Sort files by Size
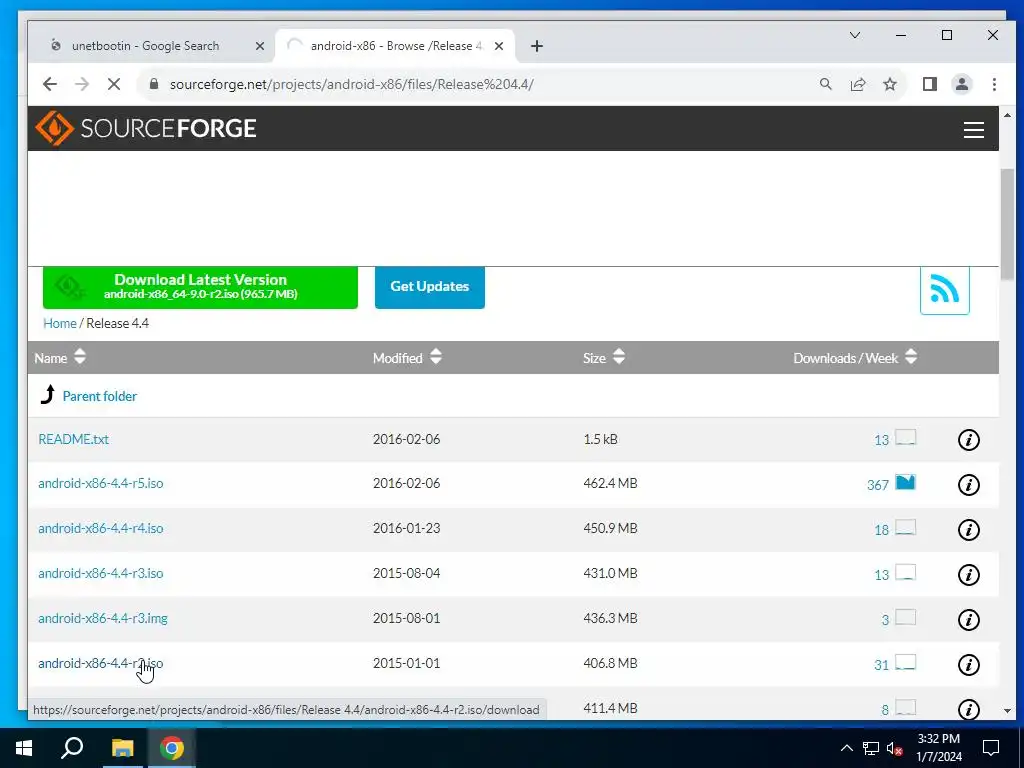The width and height of the screenshot is (1024, 768). point(604,357)
